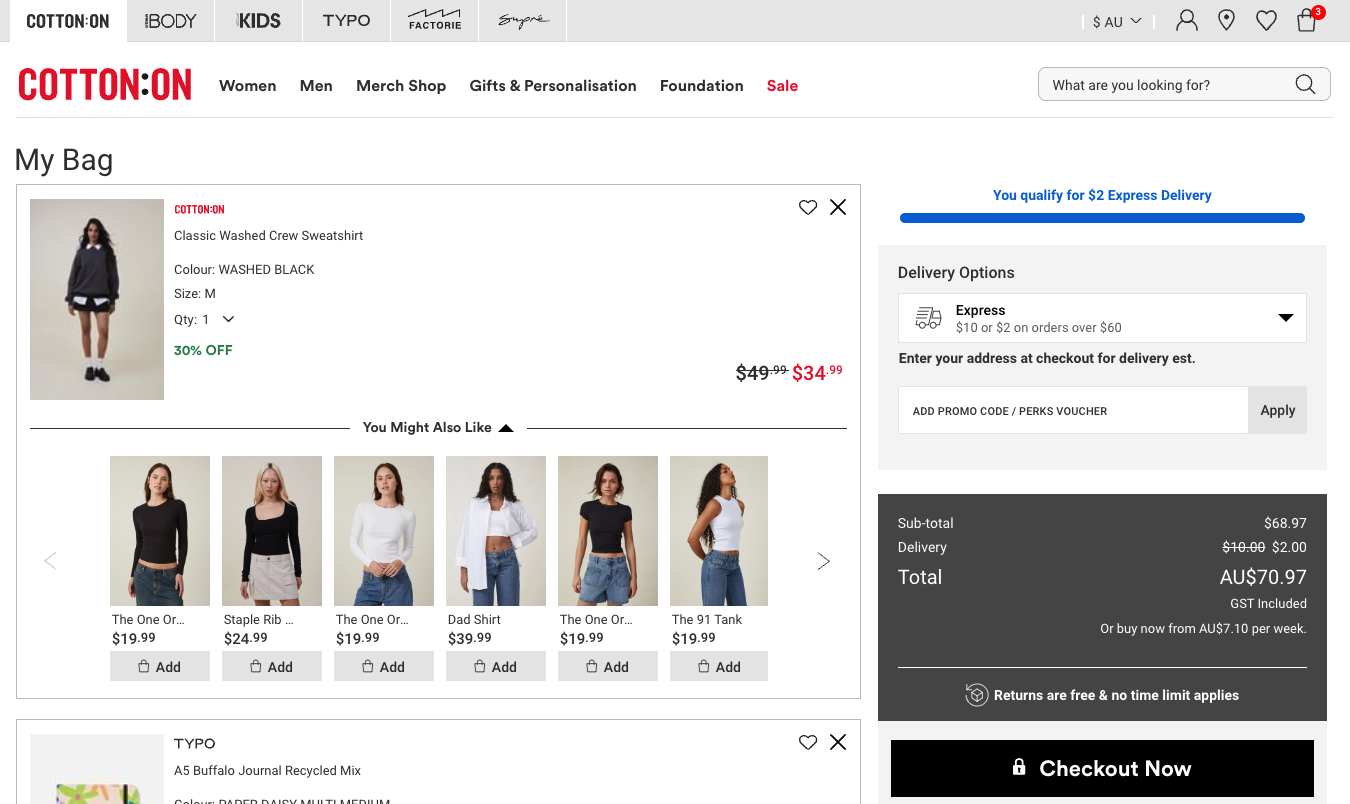The height and width of the screenshot is (804, 1350).
Task: Switch to the Kids brand tab
Action: (x=258, y=21)
